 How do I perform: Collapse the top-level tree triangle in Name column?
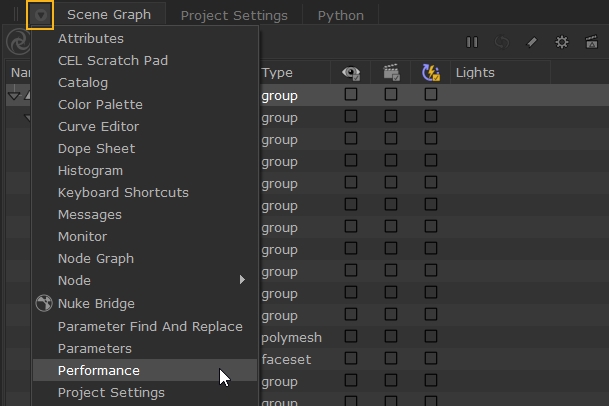coord(14,96)
